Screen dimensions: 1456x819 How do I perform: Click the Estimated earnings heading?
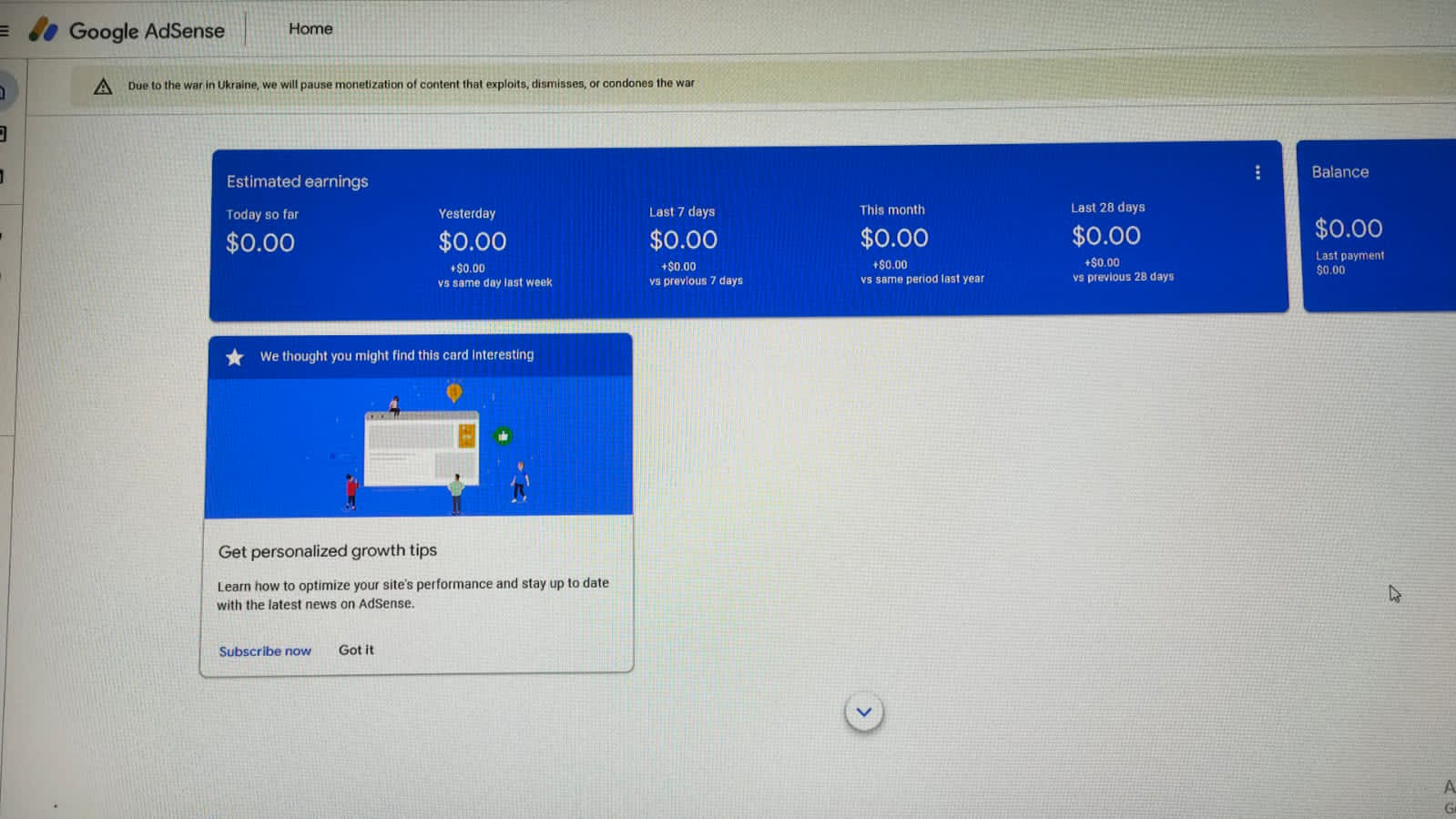[297, 181]
